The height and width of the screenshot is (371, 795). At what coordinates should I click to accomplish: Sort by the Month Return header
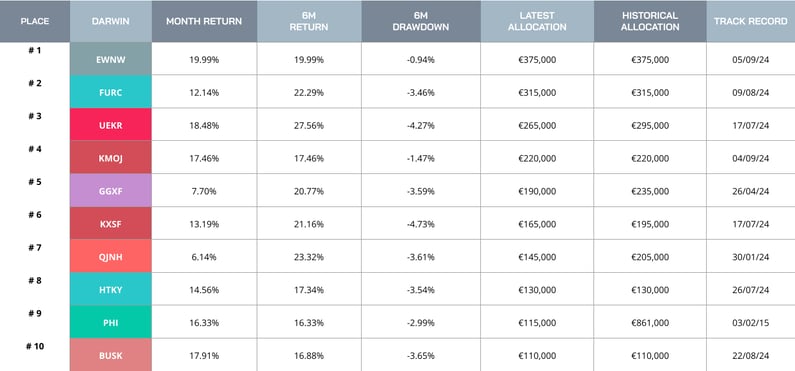coord(204,21)
